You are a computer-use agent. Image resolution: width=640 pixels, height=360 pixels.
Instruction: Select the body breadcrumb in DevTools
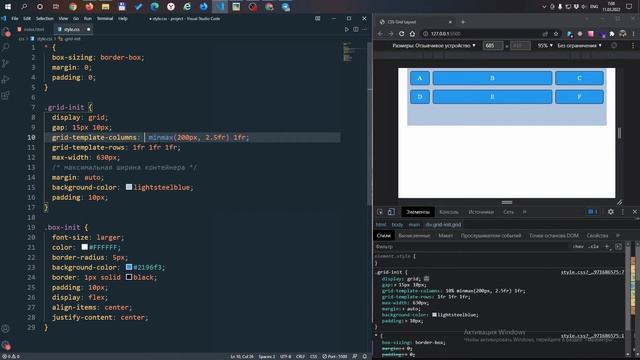click(x=397, y=224)
